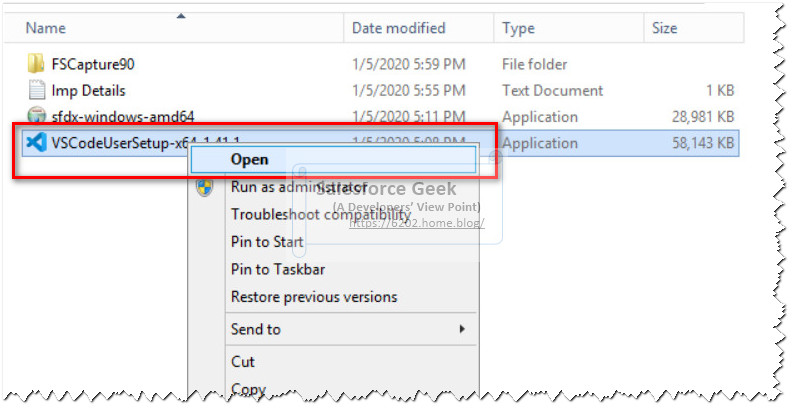This screenshot has width=795, height=411.
Task: Choose Open from the context menu
Action: point(333,159)
